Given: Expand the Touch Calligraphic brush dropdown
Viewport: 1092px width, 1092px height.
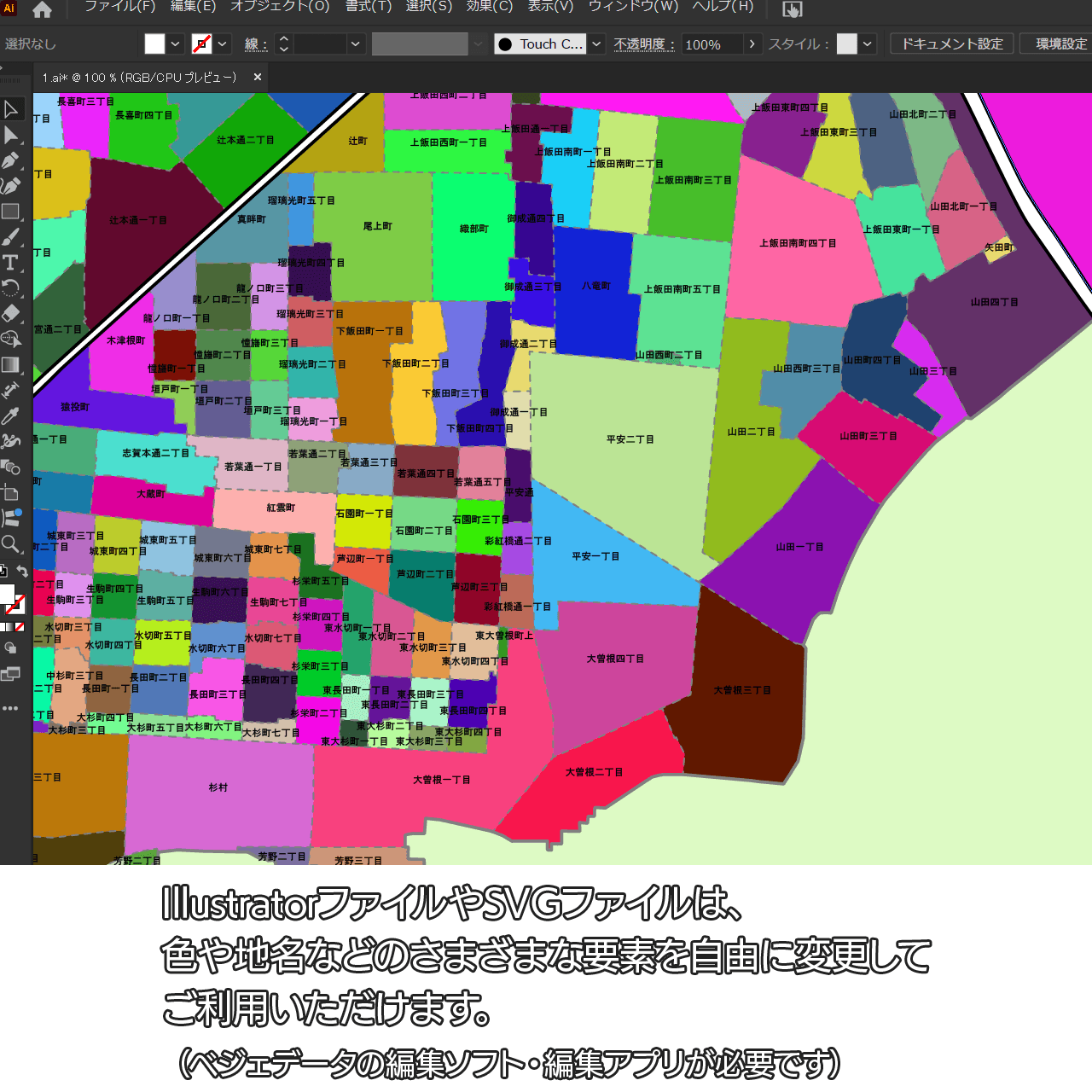Looking at the screenshot, I should pos(597,44).
